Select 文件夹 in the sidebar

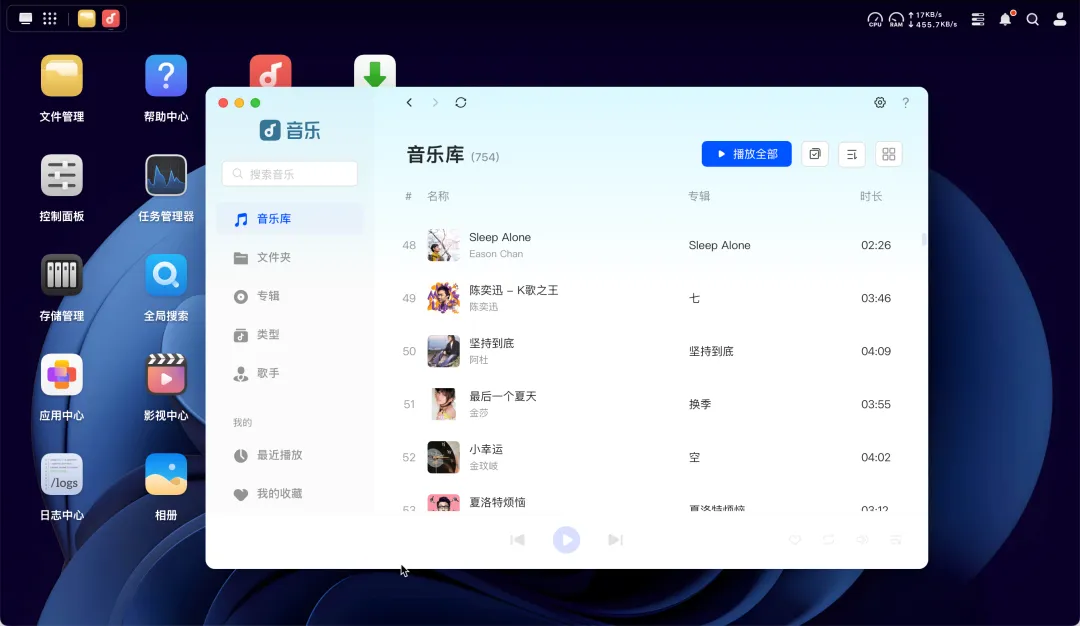click(290, 258)
